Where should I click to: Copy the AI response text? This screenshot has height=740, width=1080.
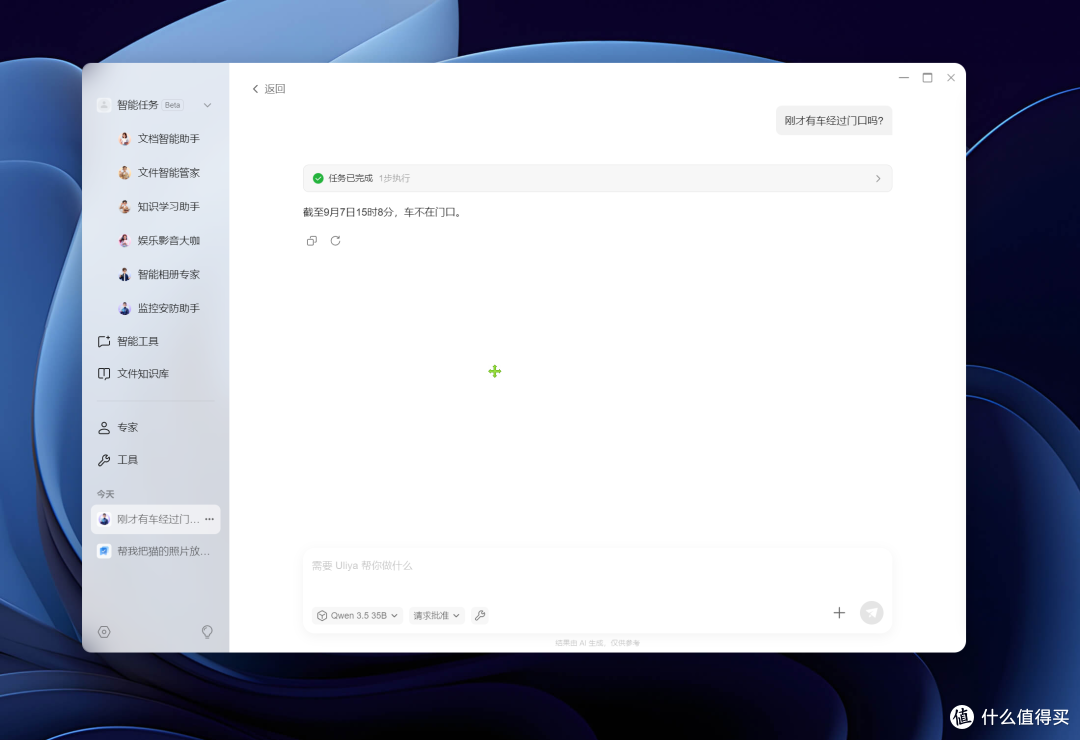point(312,240)
